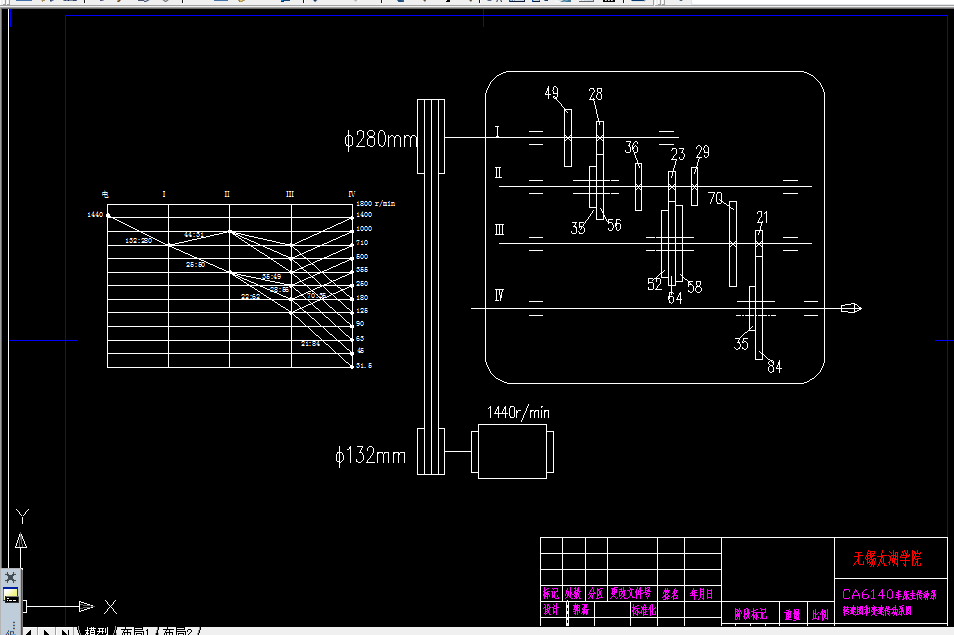This screenshot has width=954, height=635.
Task: Switch to the 布局2 layout tab
Action: [x=177, y=631]
